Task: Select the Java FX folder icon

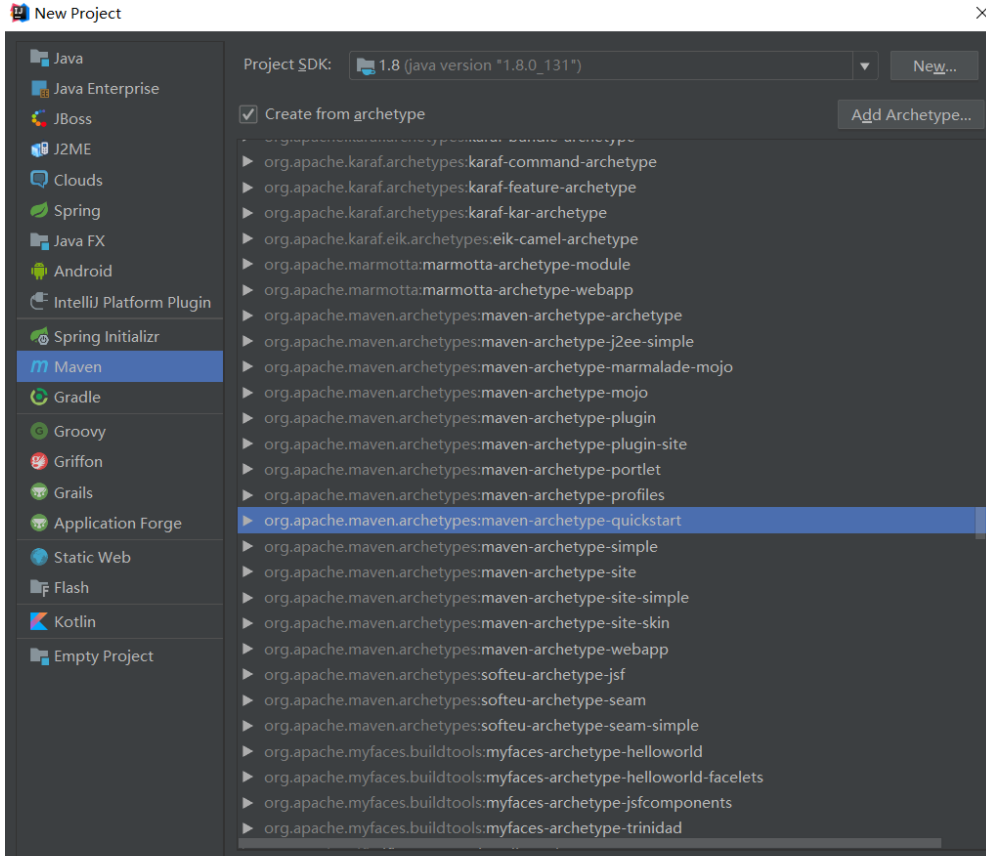Action: pyautogui.click(x=39, y=240)
